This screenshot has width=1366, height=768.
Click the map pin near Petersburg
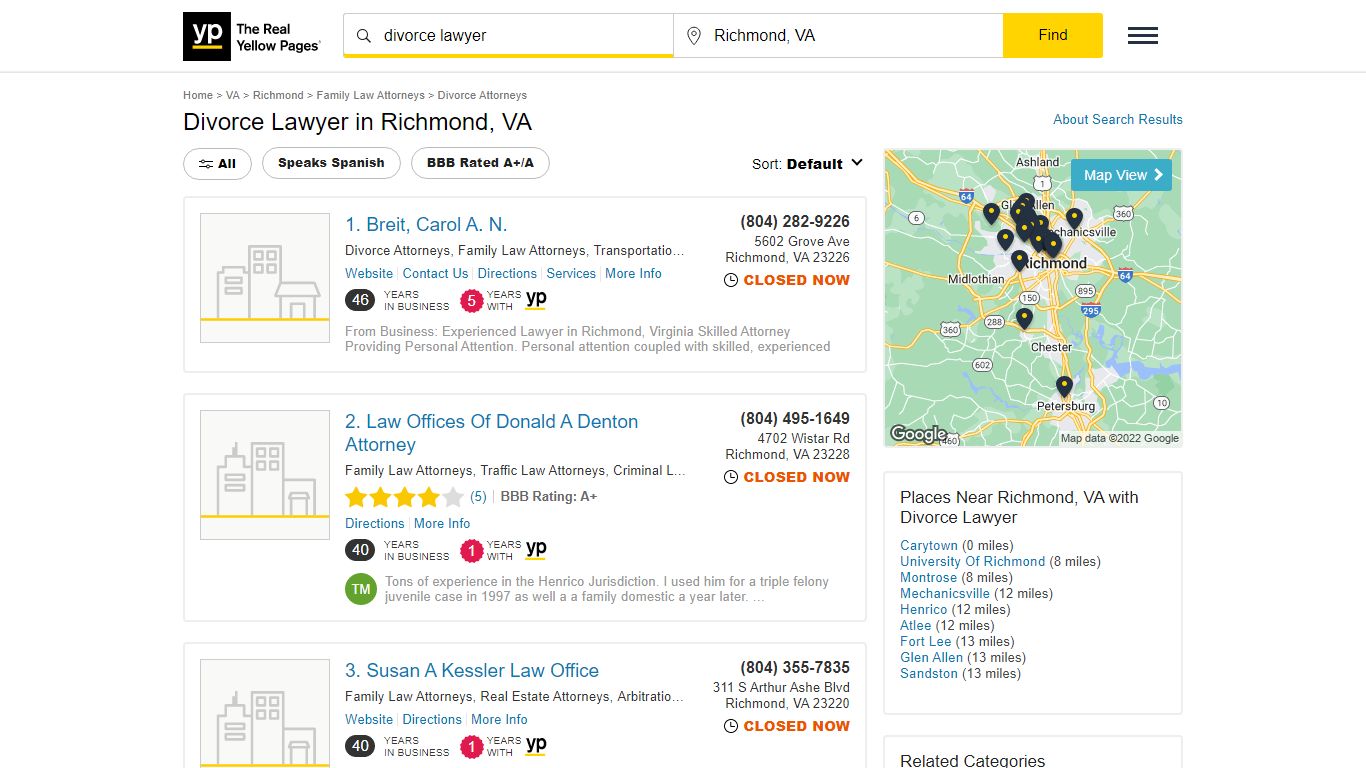click(1064, 386)
